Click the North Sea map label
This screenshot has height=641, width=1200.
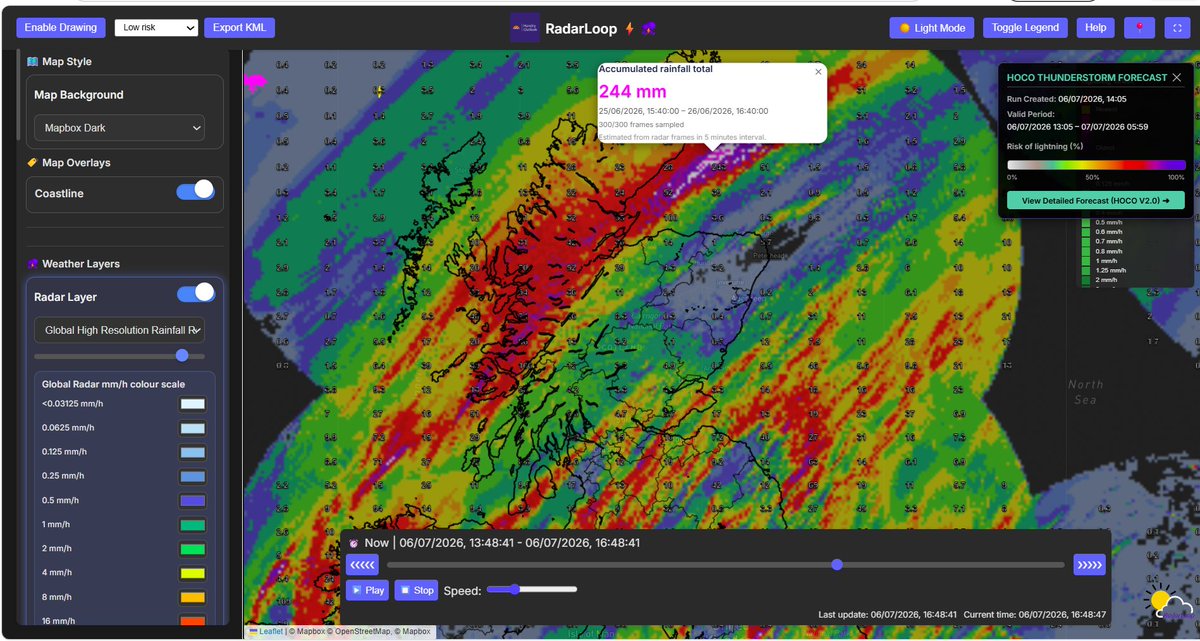(x=1085, y=392)
